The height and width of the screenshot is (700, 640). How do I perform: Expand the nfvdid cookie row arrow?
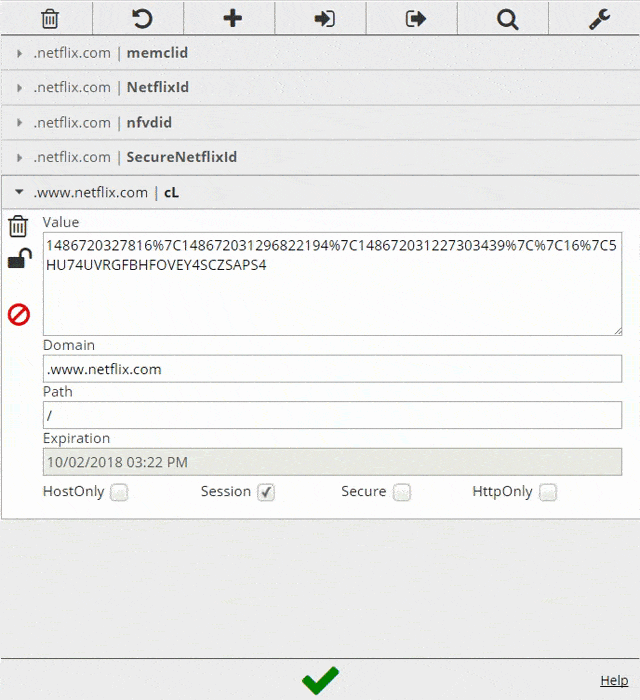click(19, 123)
